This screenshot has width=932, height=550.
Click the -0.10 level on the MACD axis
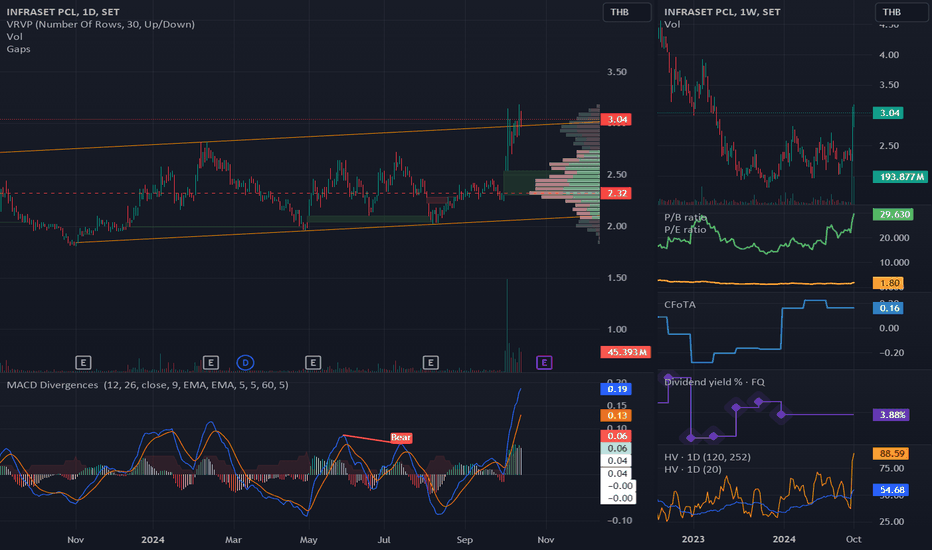tap(619, 520)
